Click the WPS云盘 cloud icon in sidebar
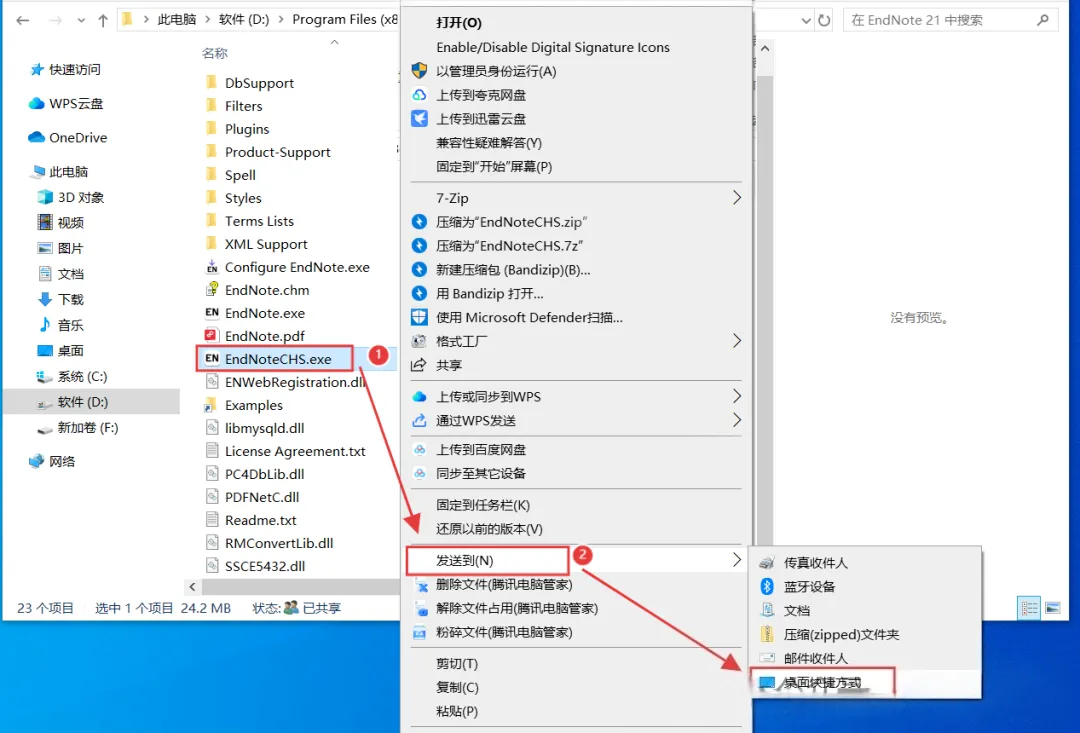1080x733 pixels. point(36,103)
